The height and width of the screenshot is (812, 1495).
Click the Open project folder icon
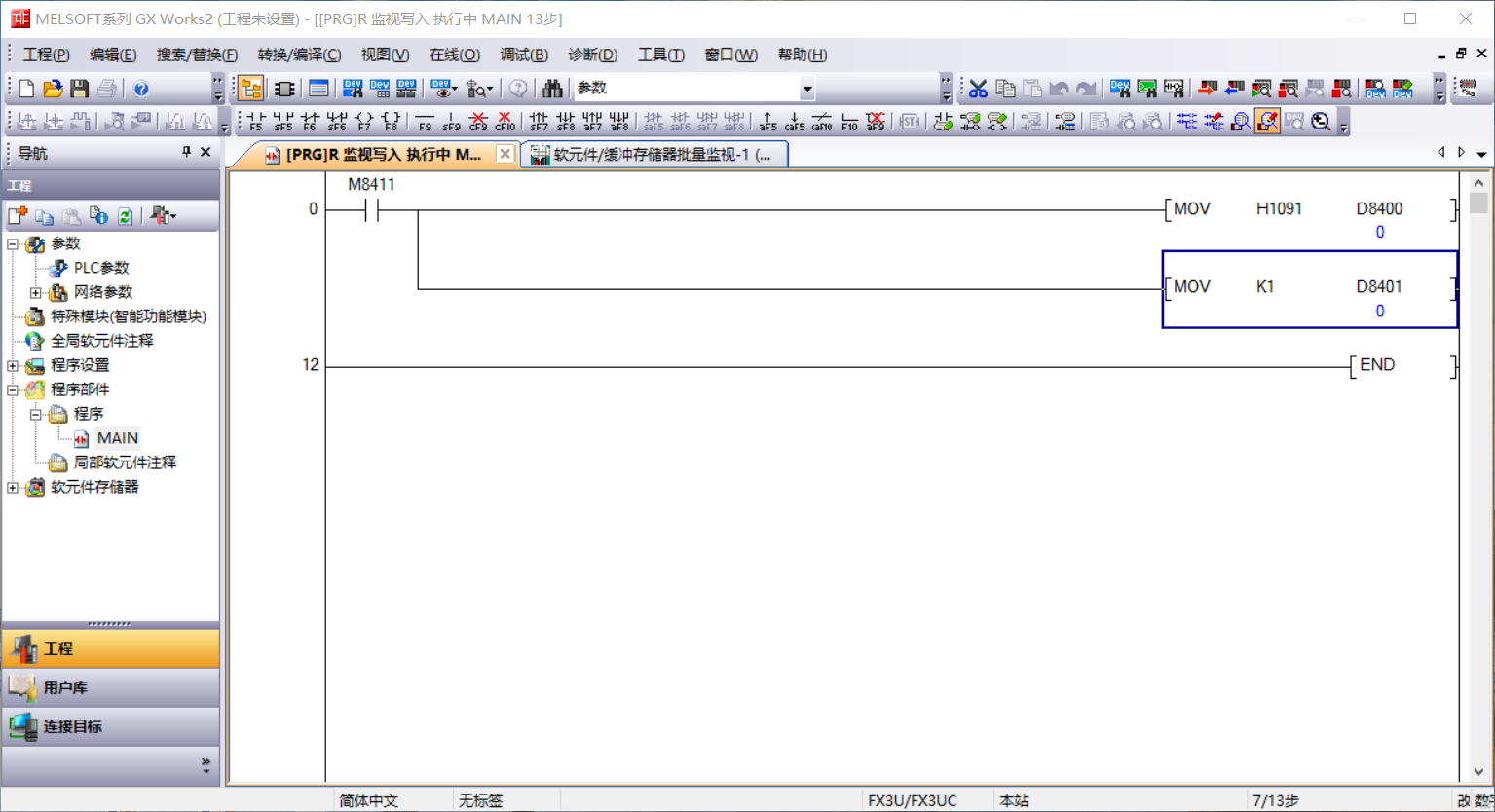[x=53, y=89]
